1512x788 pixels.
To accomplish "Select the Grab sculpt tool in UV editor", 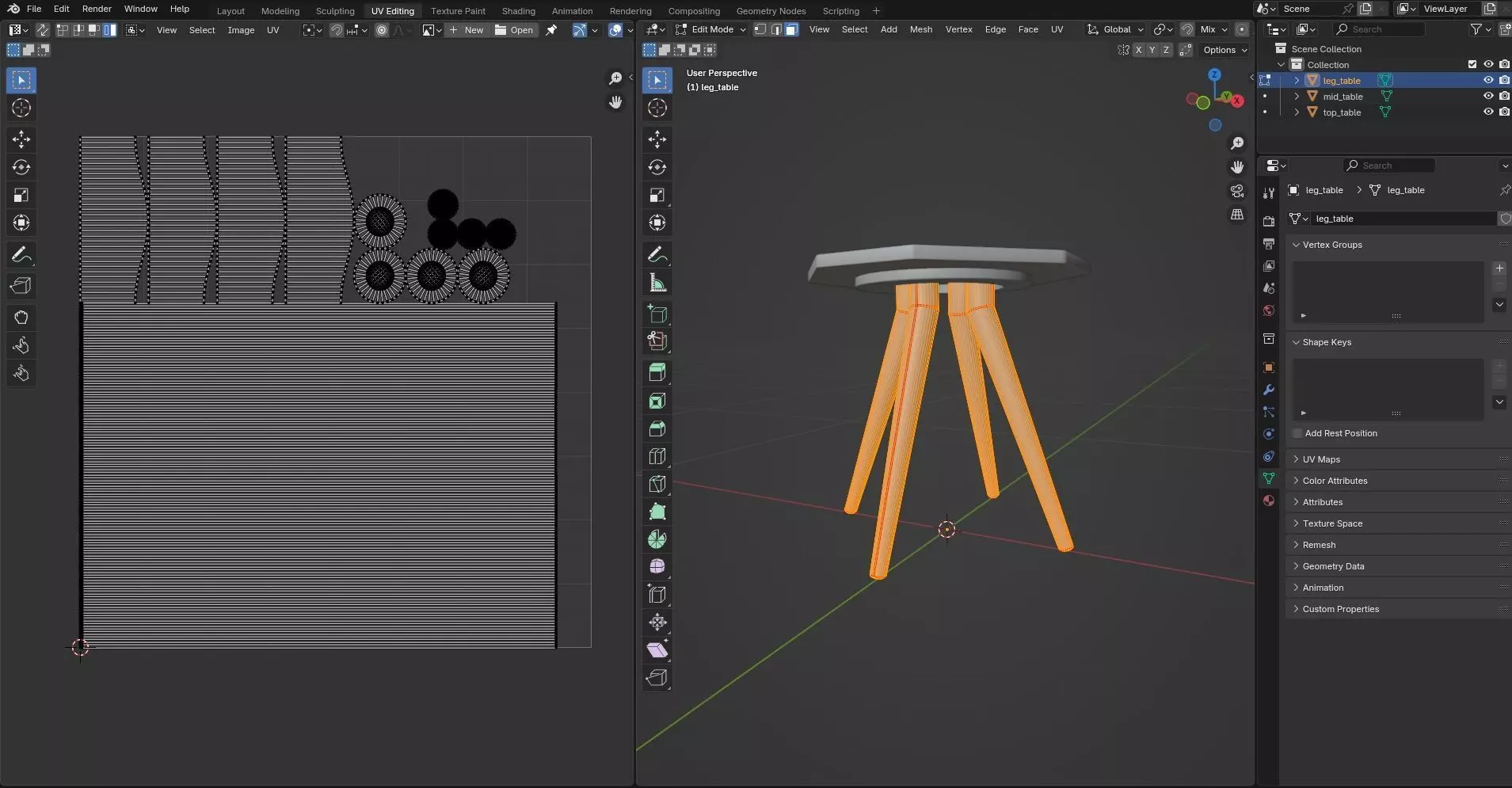I will click(21, 318).
